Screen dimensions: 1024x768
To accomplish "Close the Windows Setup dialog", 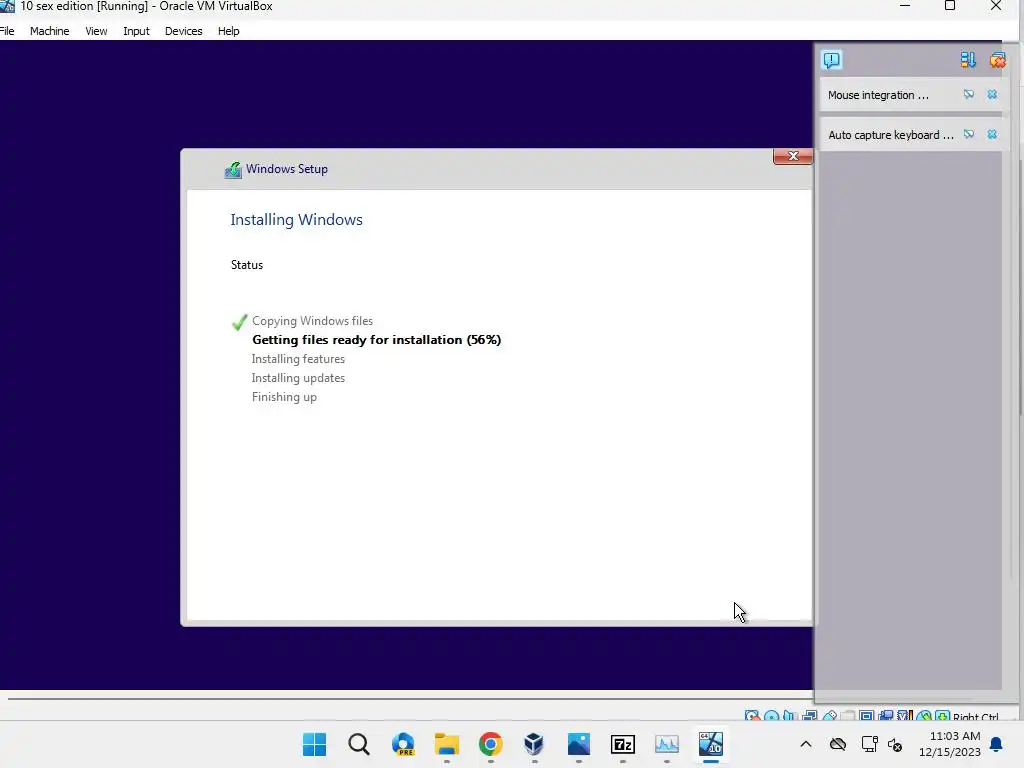I will [x=793, y=156].
